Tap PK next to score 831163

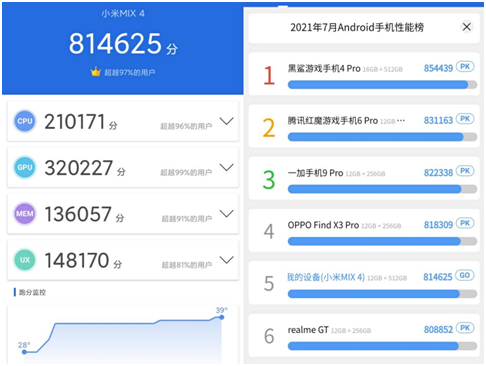click(465, 119)
